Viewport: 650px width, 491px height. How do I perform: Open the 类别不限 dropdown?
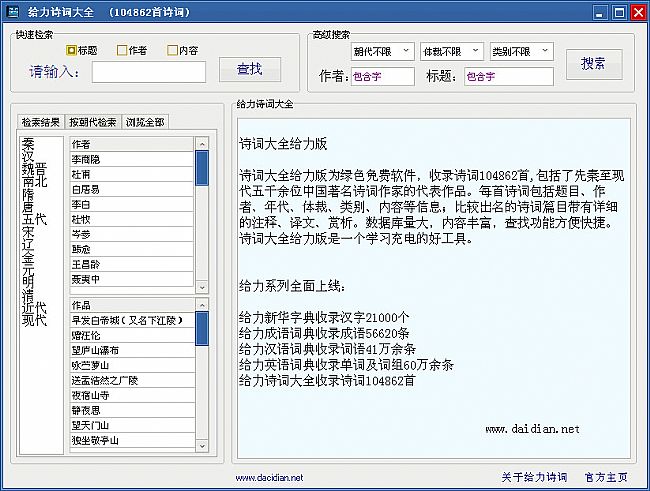point(521,51)
